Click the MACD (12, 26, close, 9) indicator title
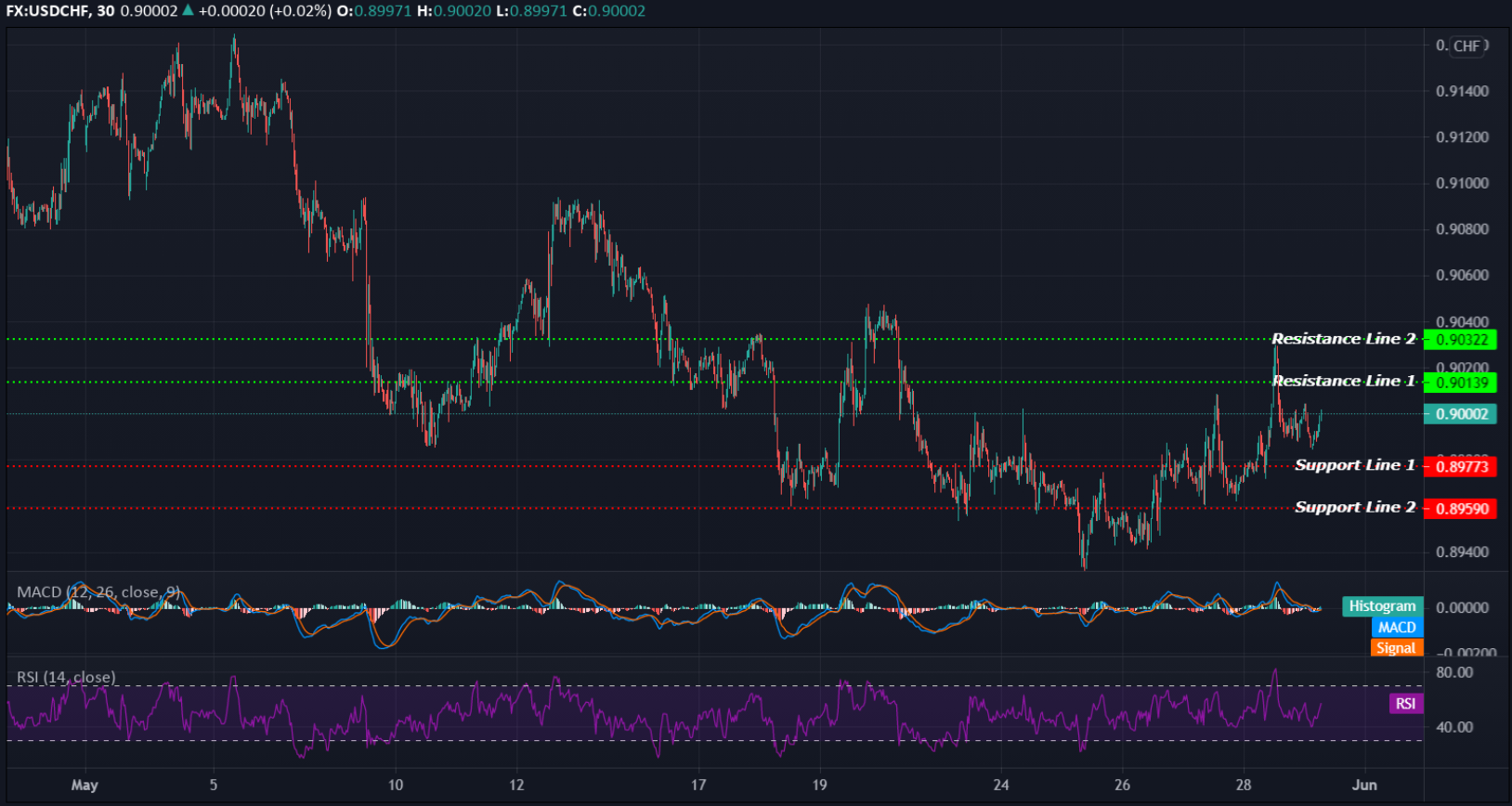The image size is (1512, 806). pos(98,591)
